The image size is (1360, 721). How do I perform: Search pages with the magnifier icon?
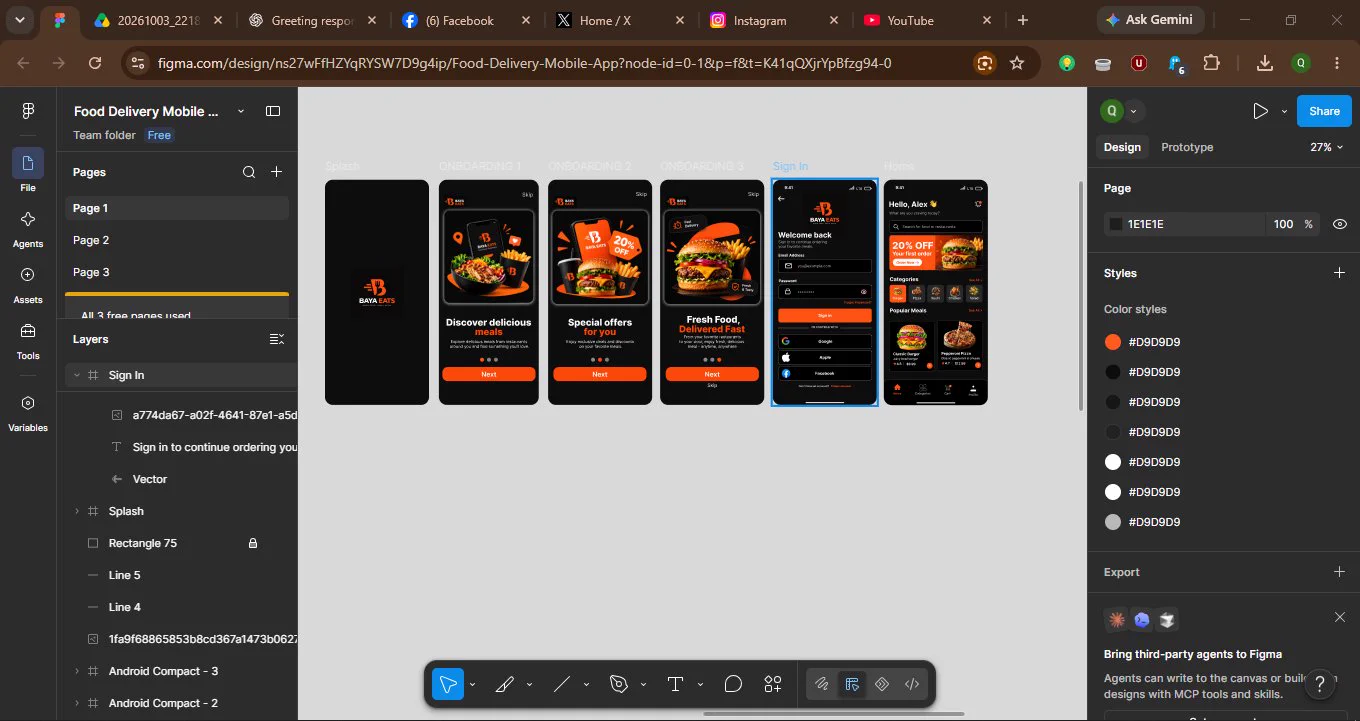coord(249,172)
